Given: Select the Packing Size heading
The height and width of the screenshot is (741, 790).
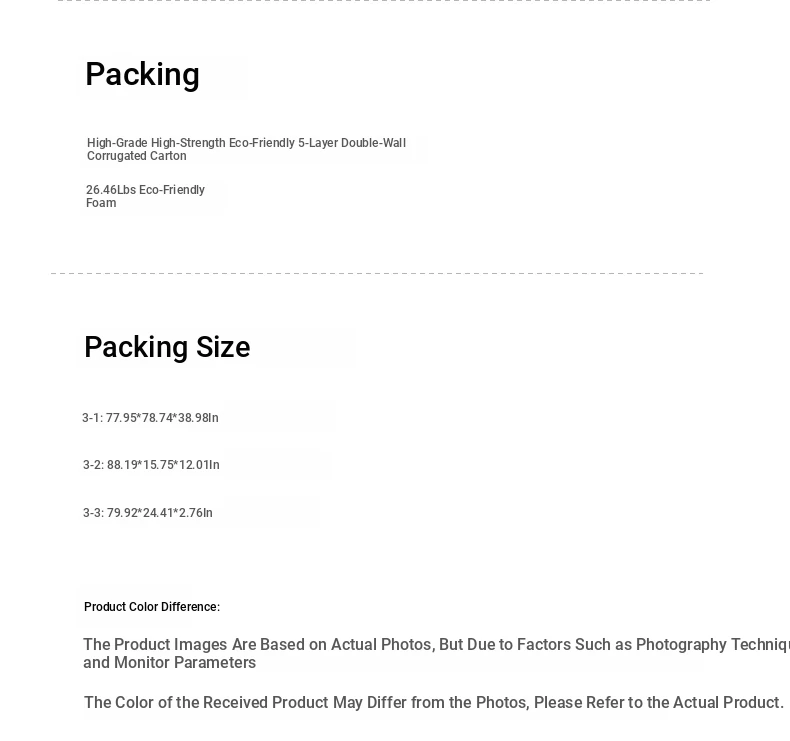Looking at the screenshot, I should (x=167, y=347).
